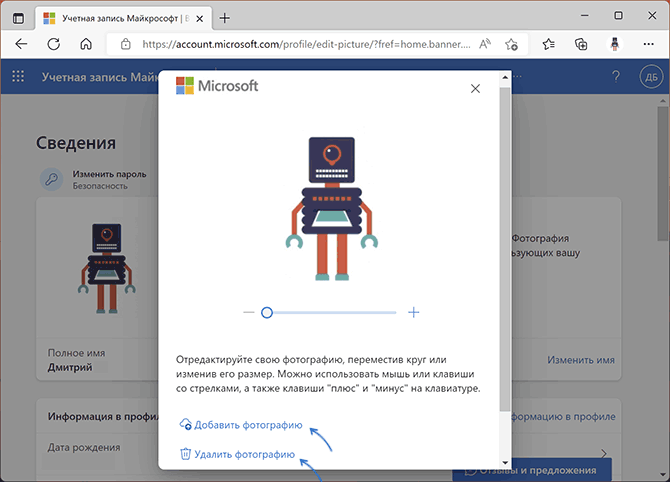Open a new browser tab

click(225, 18)
